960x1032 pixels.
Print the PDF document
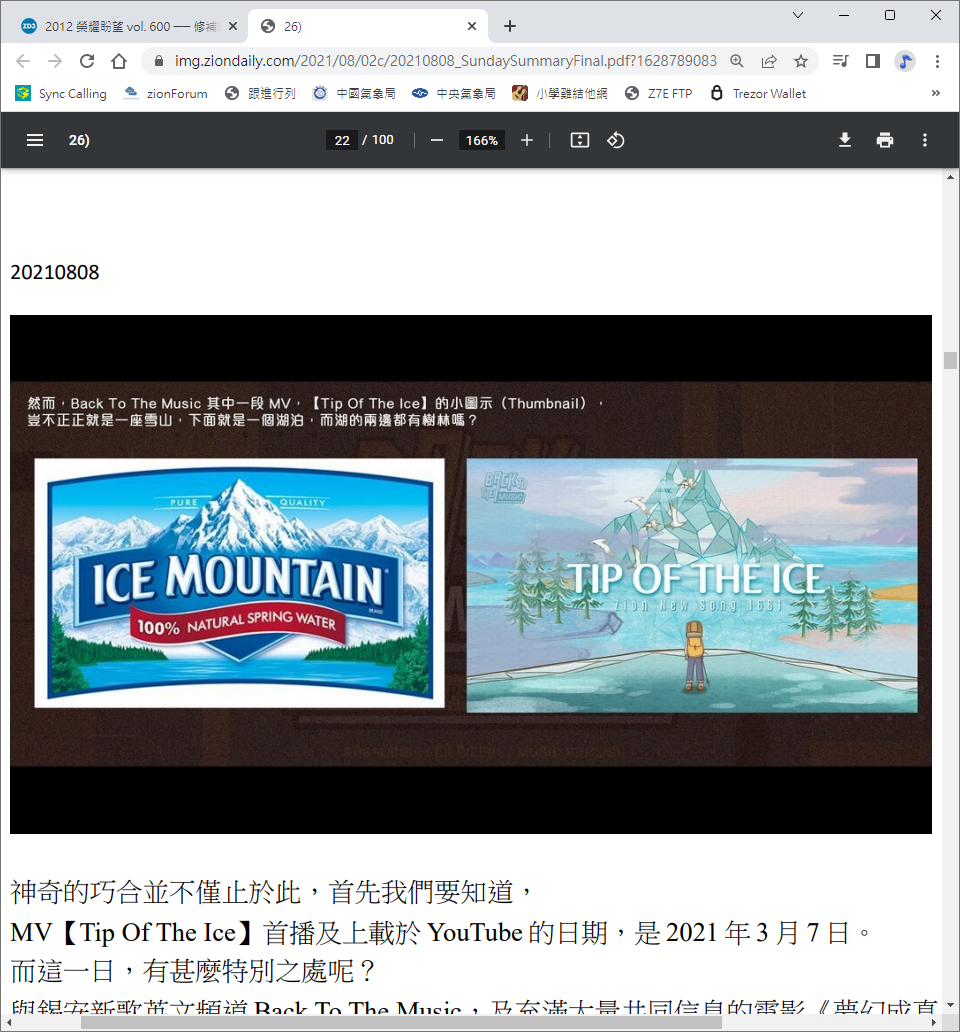885,140
